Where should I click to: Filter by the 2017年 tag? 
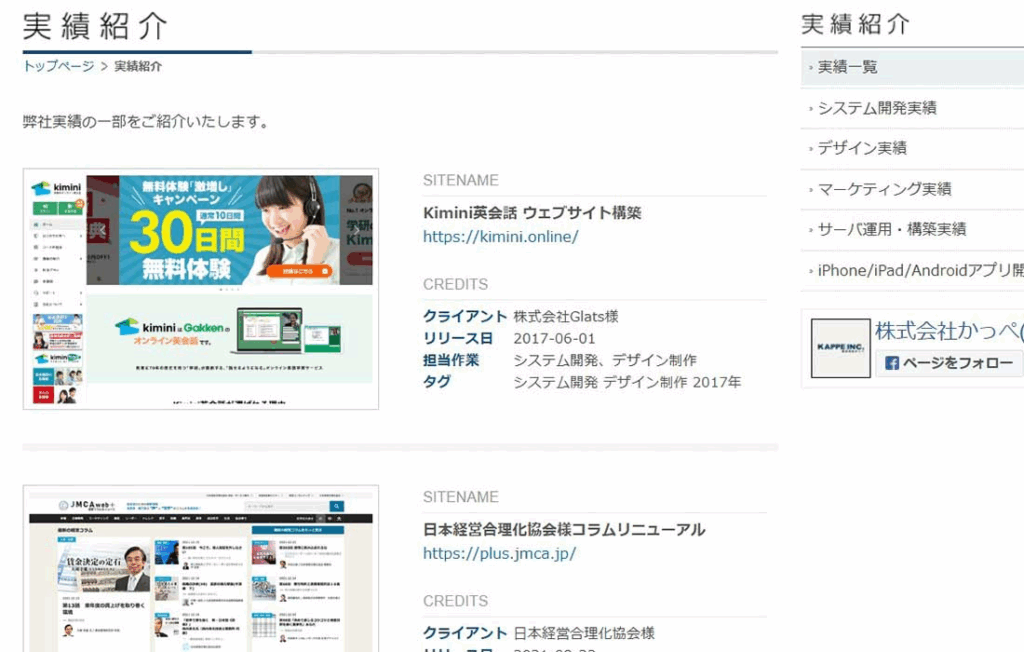(717, 382)
